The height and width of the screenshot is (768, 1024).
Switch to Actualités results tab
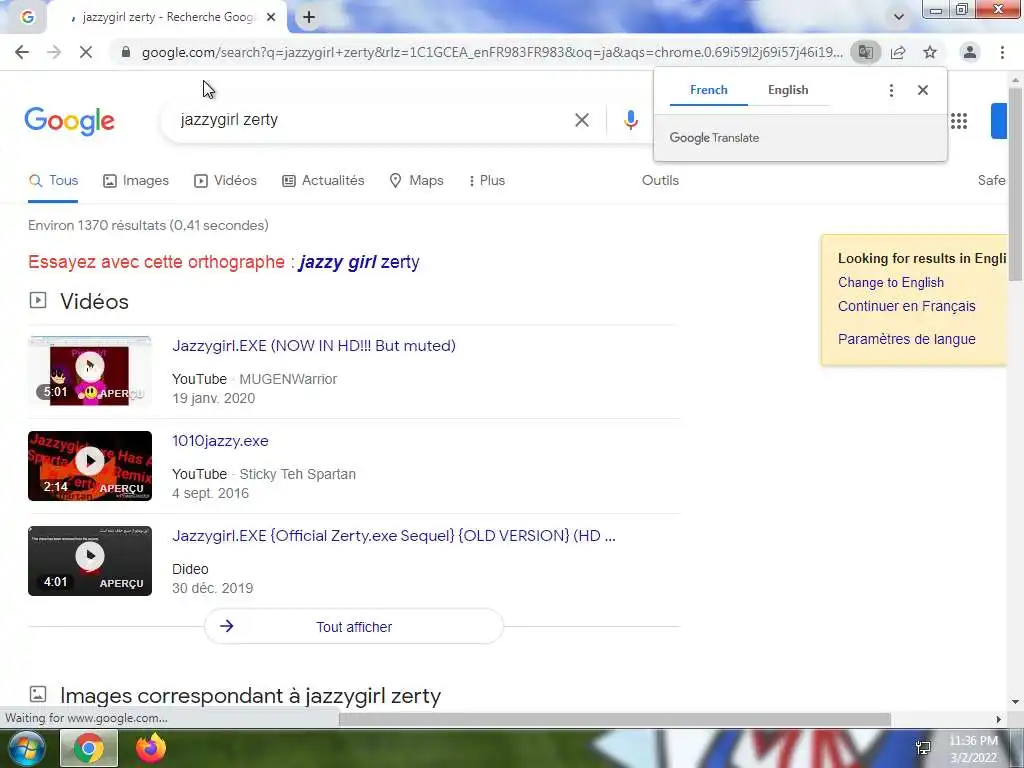click(x=323, y=181)
